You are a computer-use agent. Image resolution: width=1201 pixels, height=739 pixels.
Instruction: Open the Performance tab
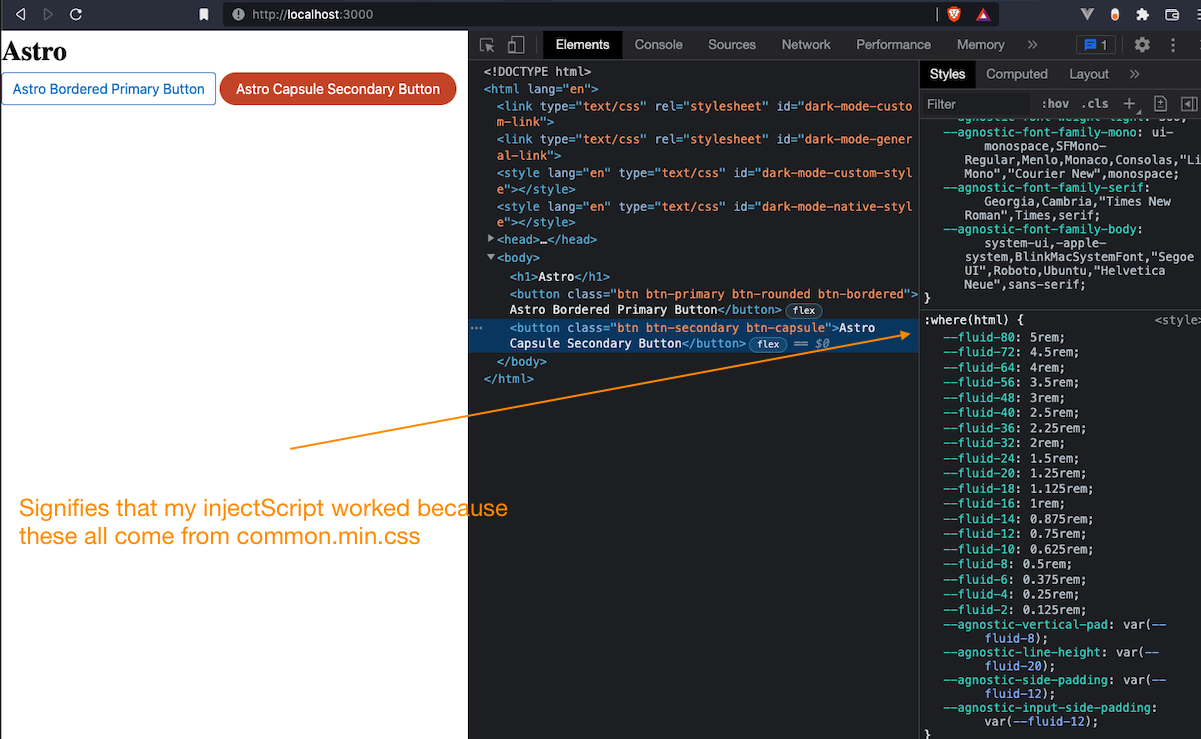click(893, 44)
